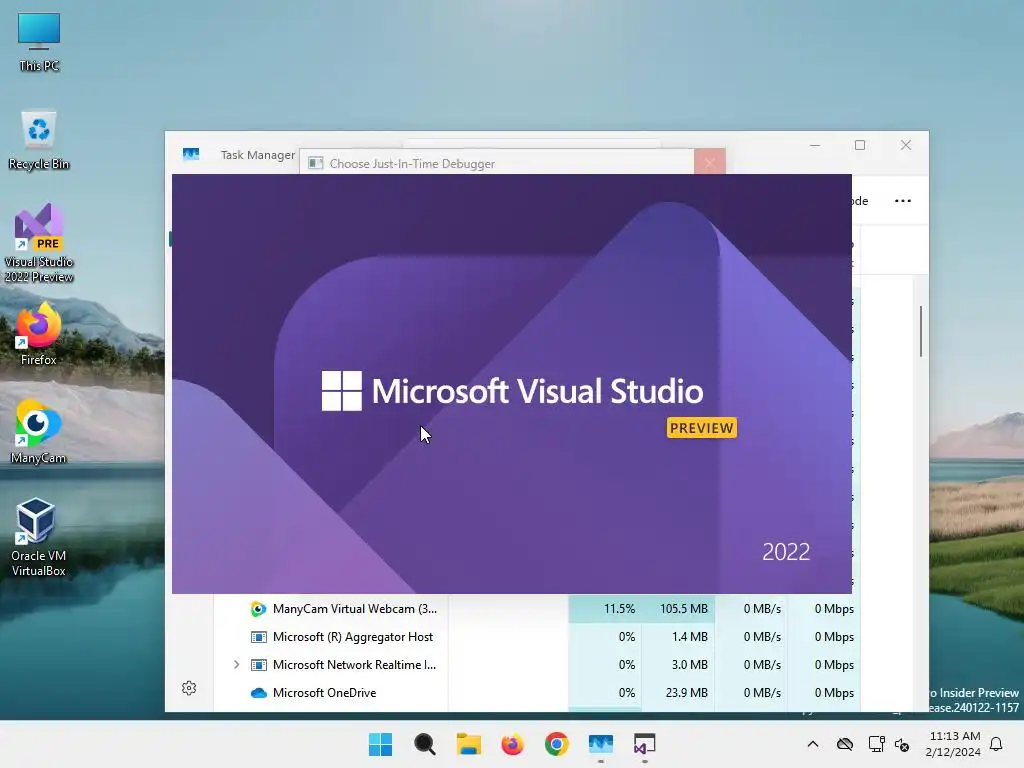Screen dimensions: 1024x768
Task: Select ManyCam Virtual Webcam process row
Action: click(536, 609)
